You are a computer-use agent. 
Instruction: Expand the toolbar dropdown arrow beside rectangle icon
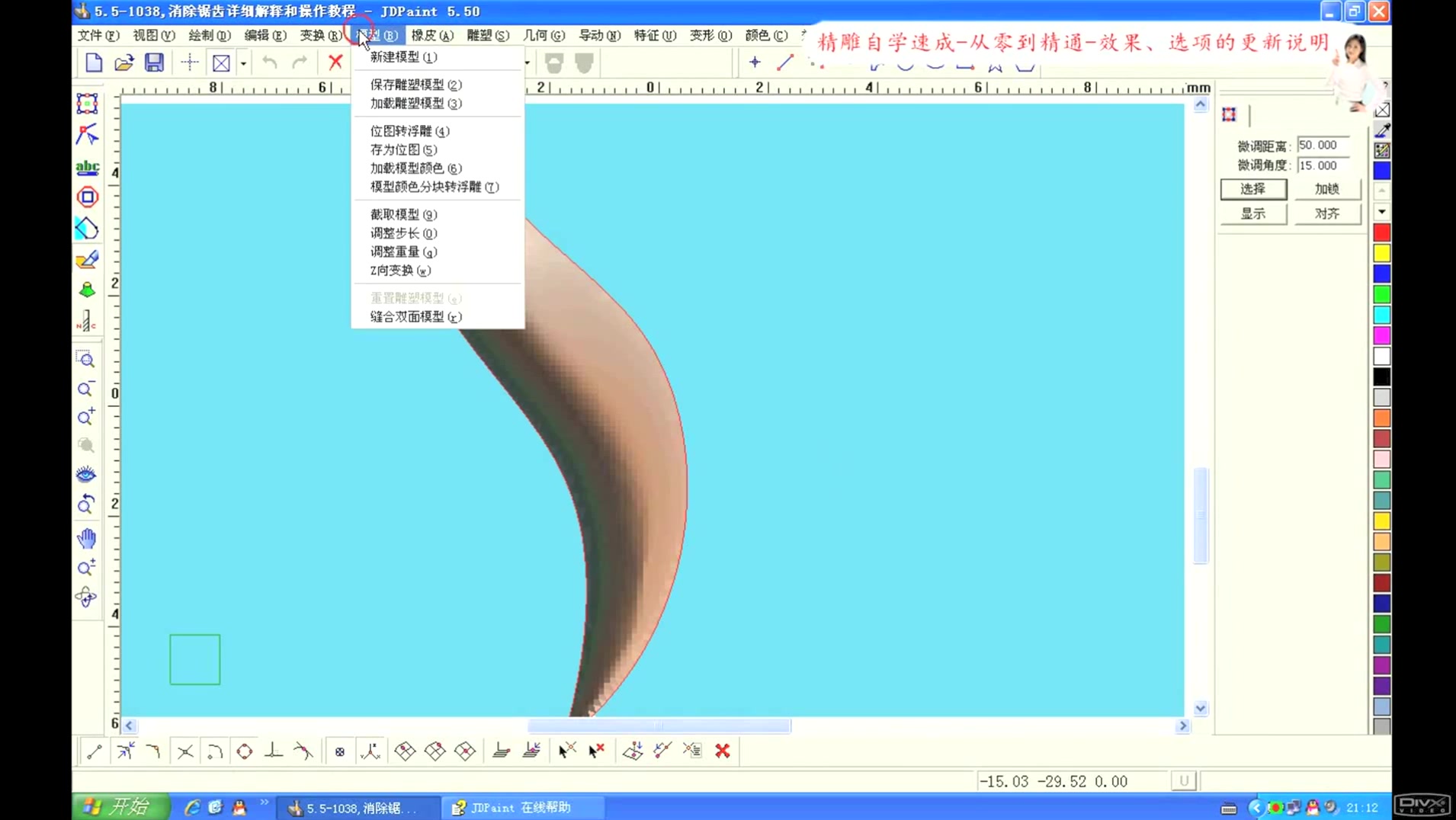(242, 62)
